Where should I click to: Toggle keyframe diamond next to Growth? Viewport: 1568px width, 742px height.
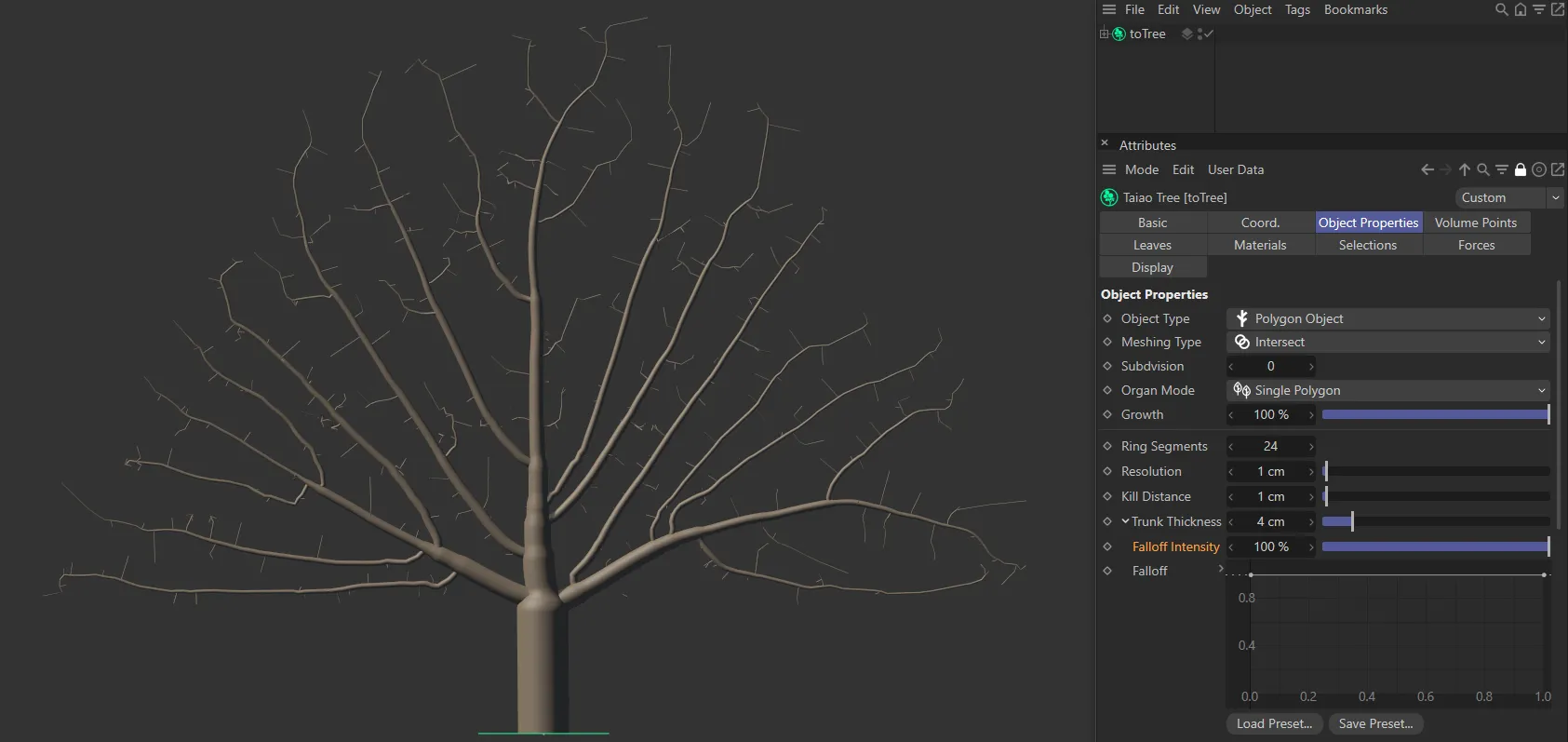coord(1107,414)
